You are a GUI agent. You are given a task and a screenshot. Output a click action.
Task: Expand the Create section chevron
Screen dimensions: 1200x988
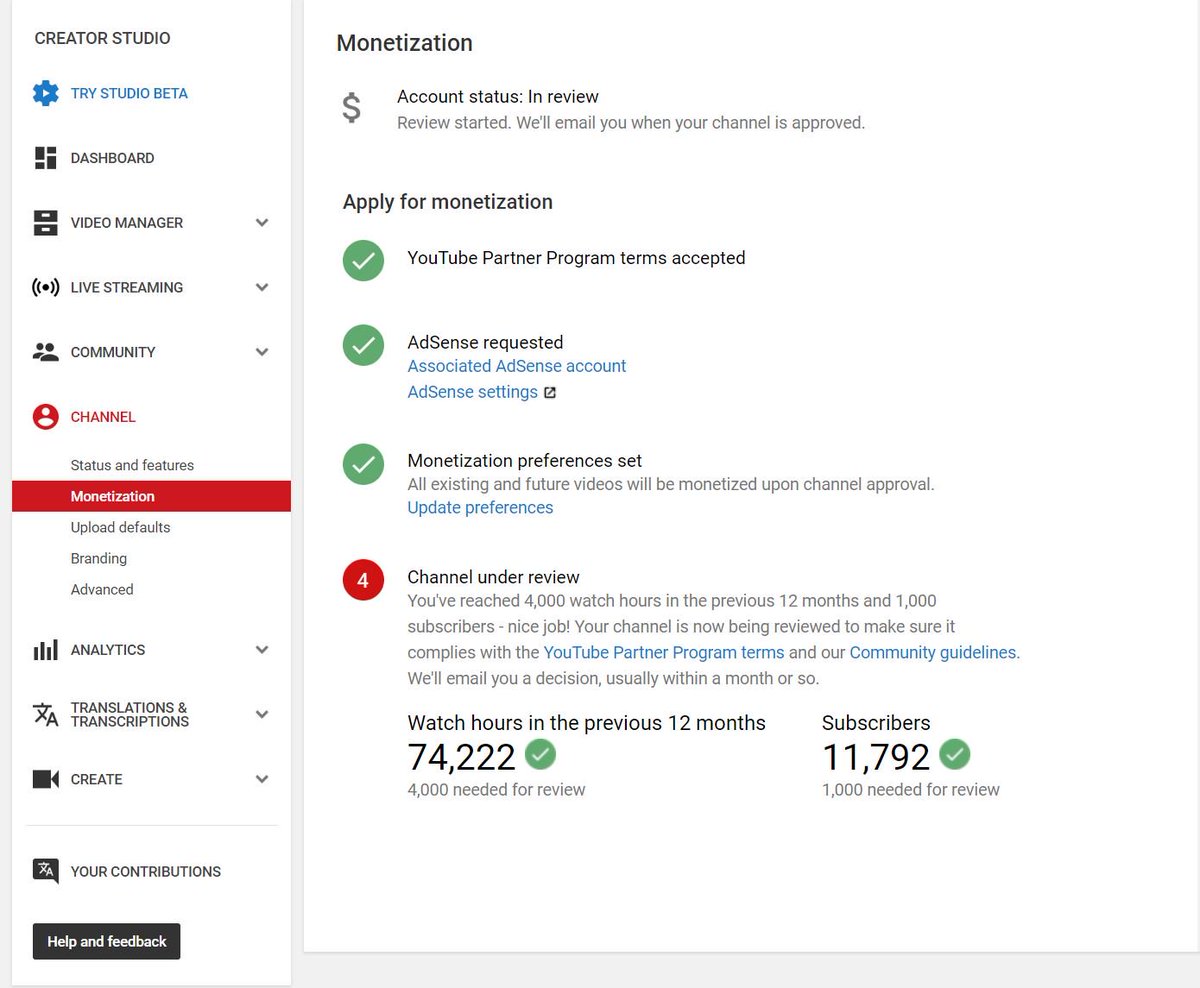[262, 779]
